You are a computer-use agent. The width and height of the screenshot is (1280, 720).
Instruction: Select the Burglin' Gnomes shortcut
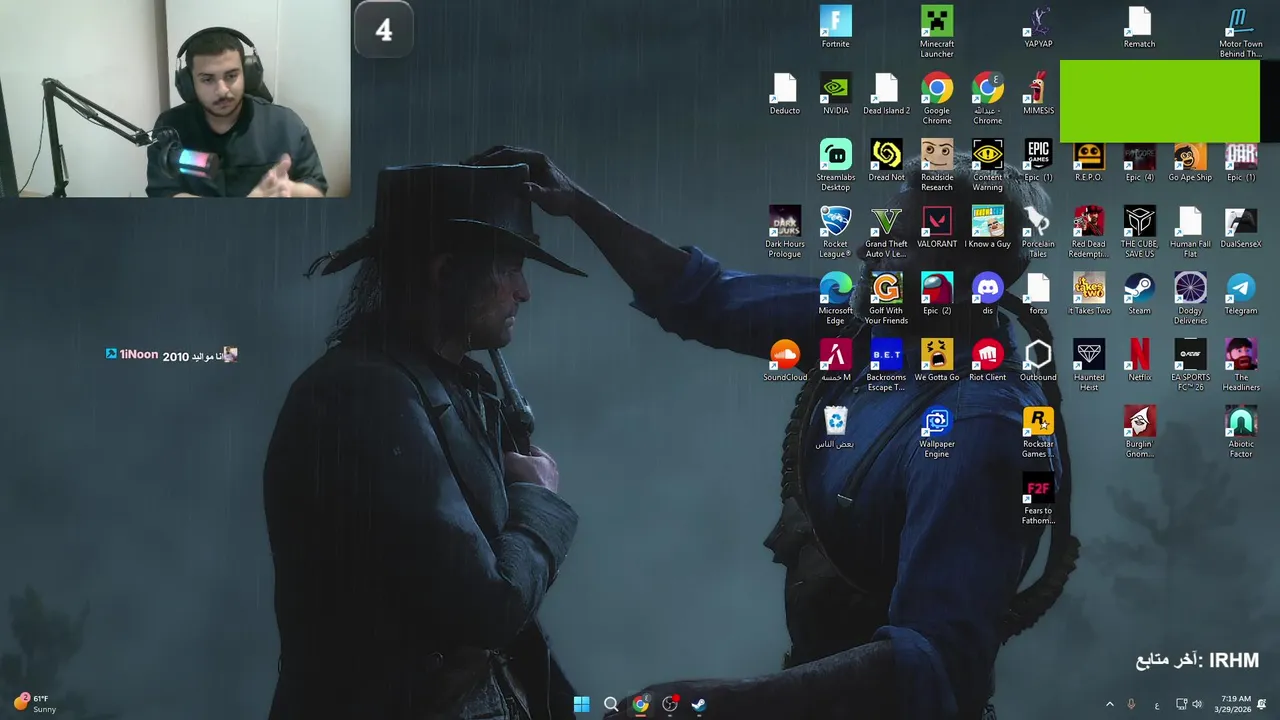[x=1139, y=433]
